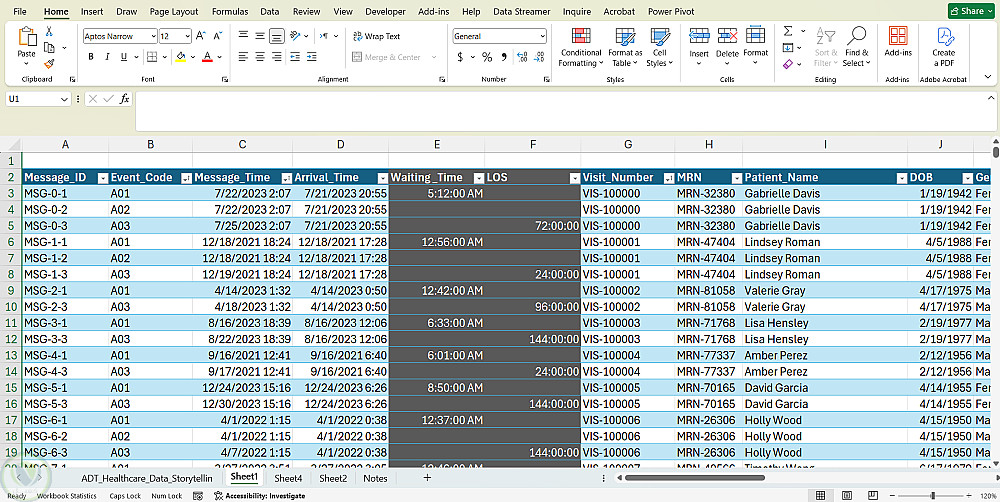
Task: Click the Percent Style icon
Action: 487,57
